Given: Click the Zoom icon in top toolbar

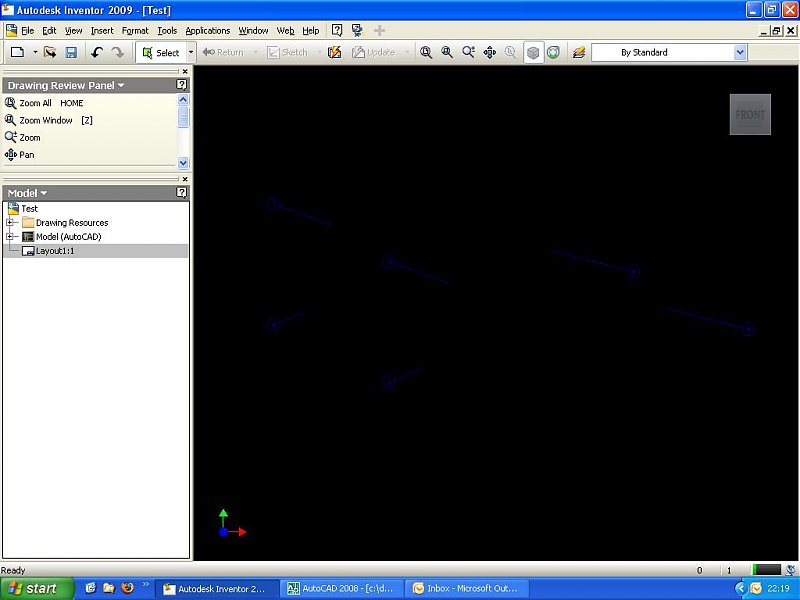Looking at the screenshot, I should point(468,52).
